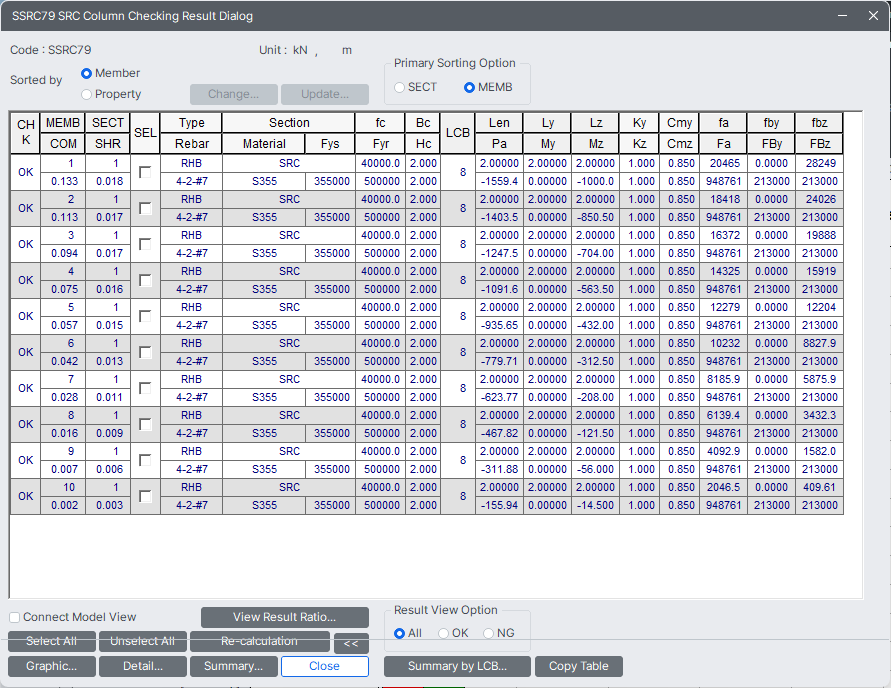The width and height of the screenshot is (891, 688).
Task: Click Pa value -935.65
Action: [499, 325]
